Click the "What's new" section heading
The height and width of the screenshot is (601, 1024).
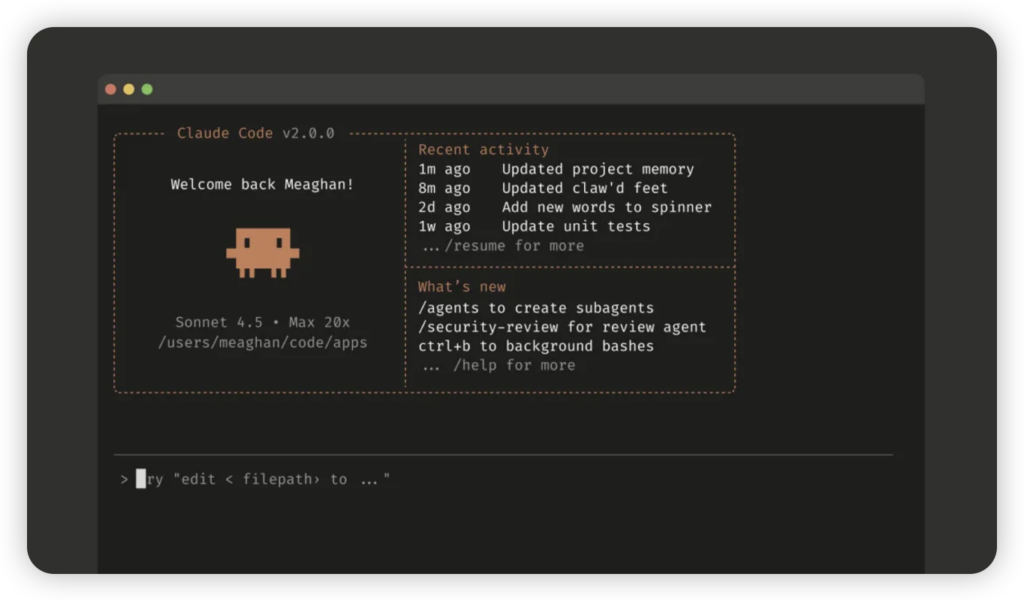tap(461, 287)
